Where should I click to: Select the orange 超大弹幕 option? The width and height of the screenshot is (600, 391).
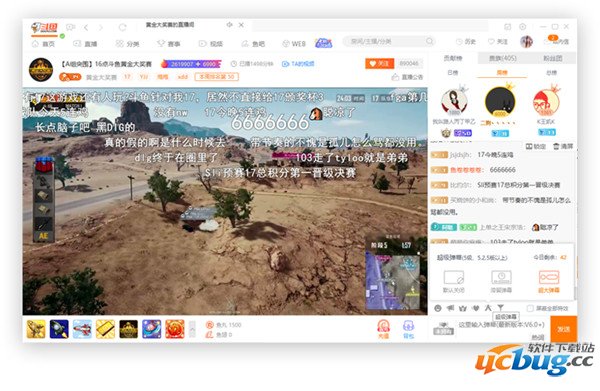coord(549,281)
